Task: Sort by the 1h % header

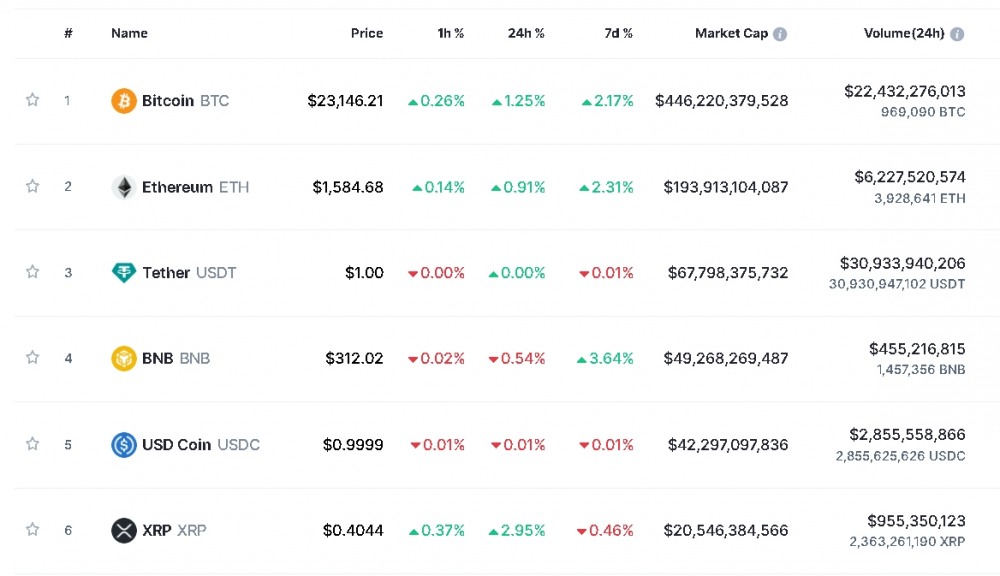Action: tap(450, 33)
